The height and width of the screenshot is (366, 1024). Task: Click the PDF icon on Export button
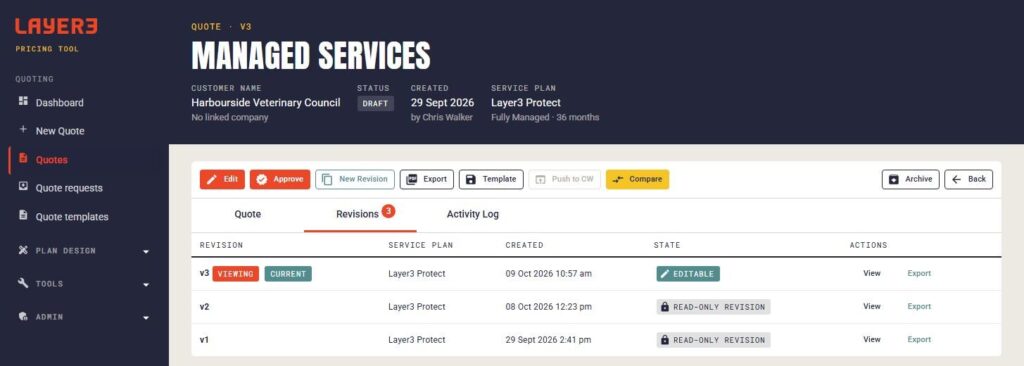(412, 180)
